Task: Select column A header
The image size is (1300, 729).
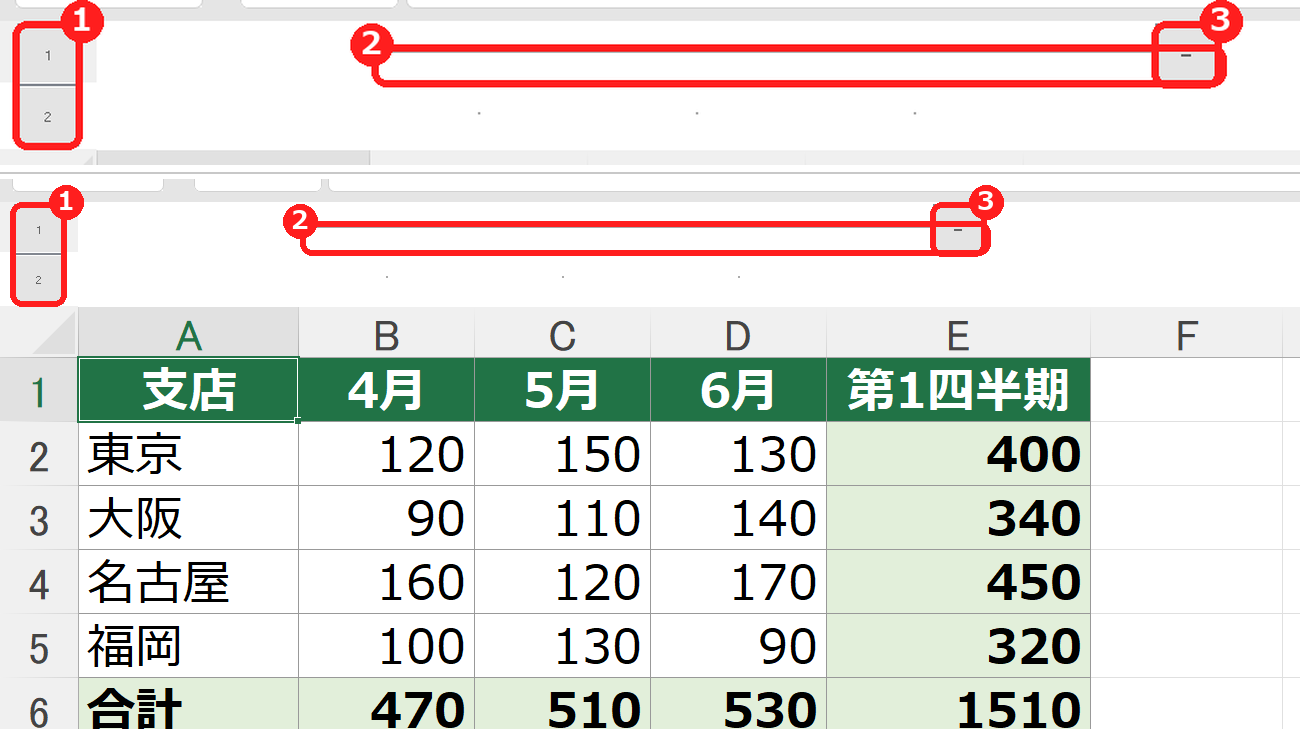Action: tap(188, 333)
